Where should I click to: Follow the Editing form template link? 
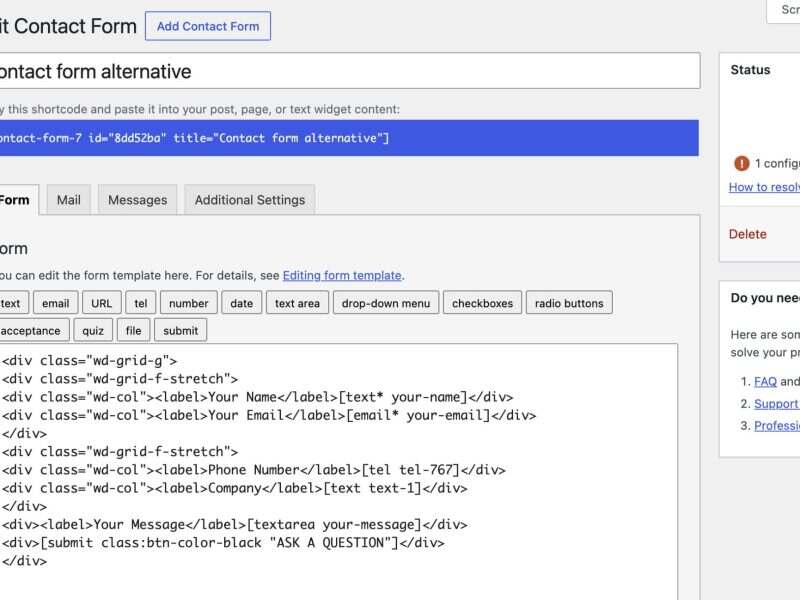point(342,276)
